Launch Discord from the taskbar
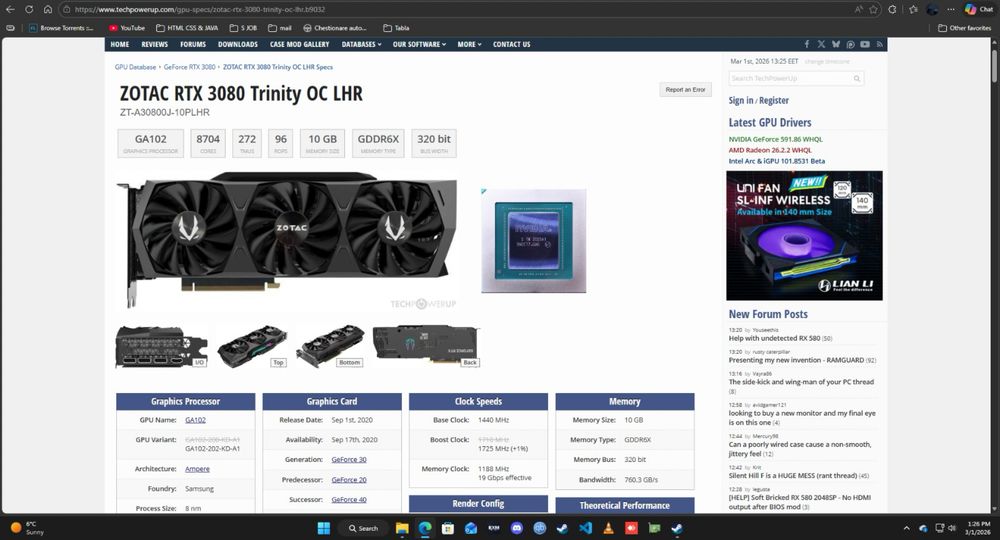 coord(517,528)
